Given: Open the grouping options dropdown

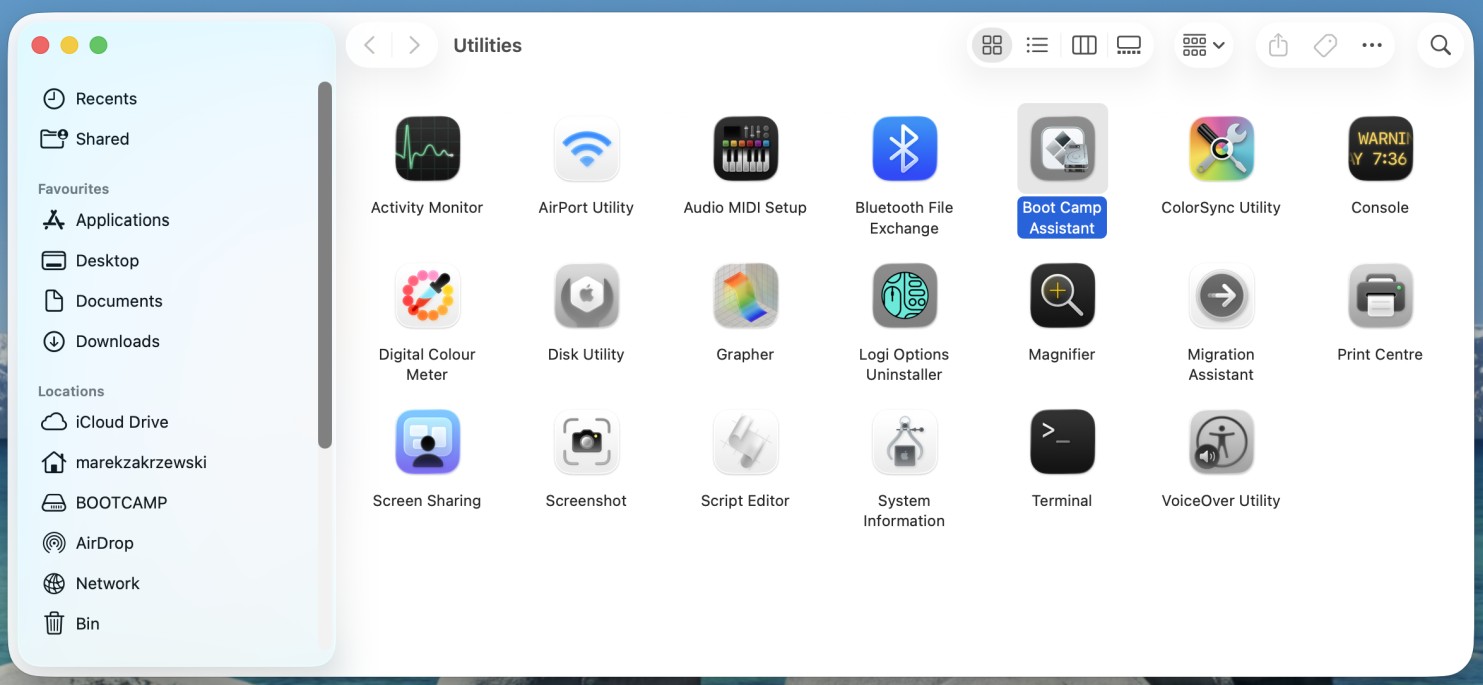Looking at the screenshot, I should click(1203, 44).
